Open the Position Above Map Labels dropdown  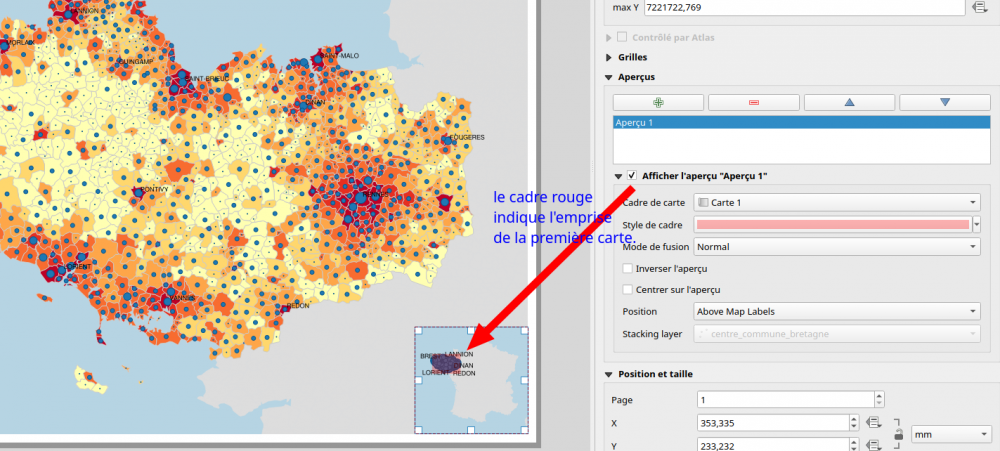(x=836, y=311)
